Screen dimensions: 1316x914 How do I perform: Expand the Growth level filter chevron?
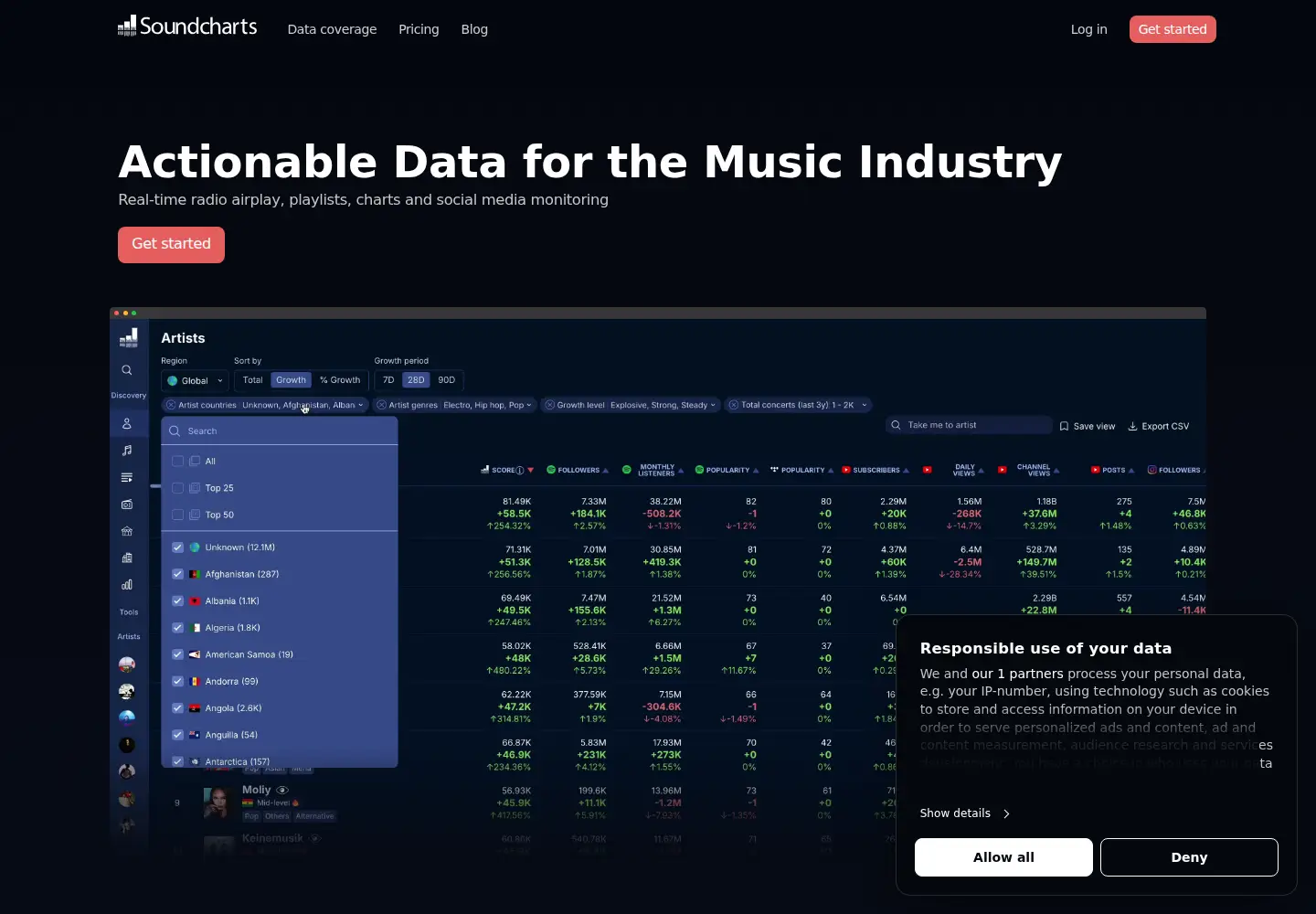pyautogui.click(x=713, y=405)
